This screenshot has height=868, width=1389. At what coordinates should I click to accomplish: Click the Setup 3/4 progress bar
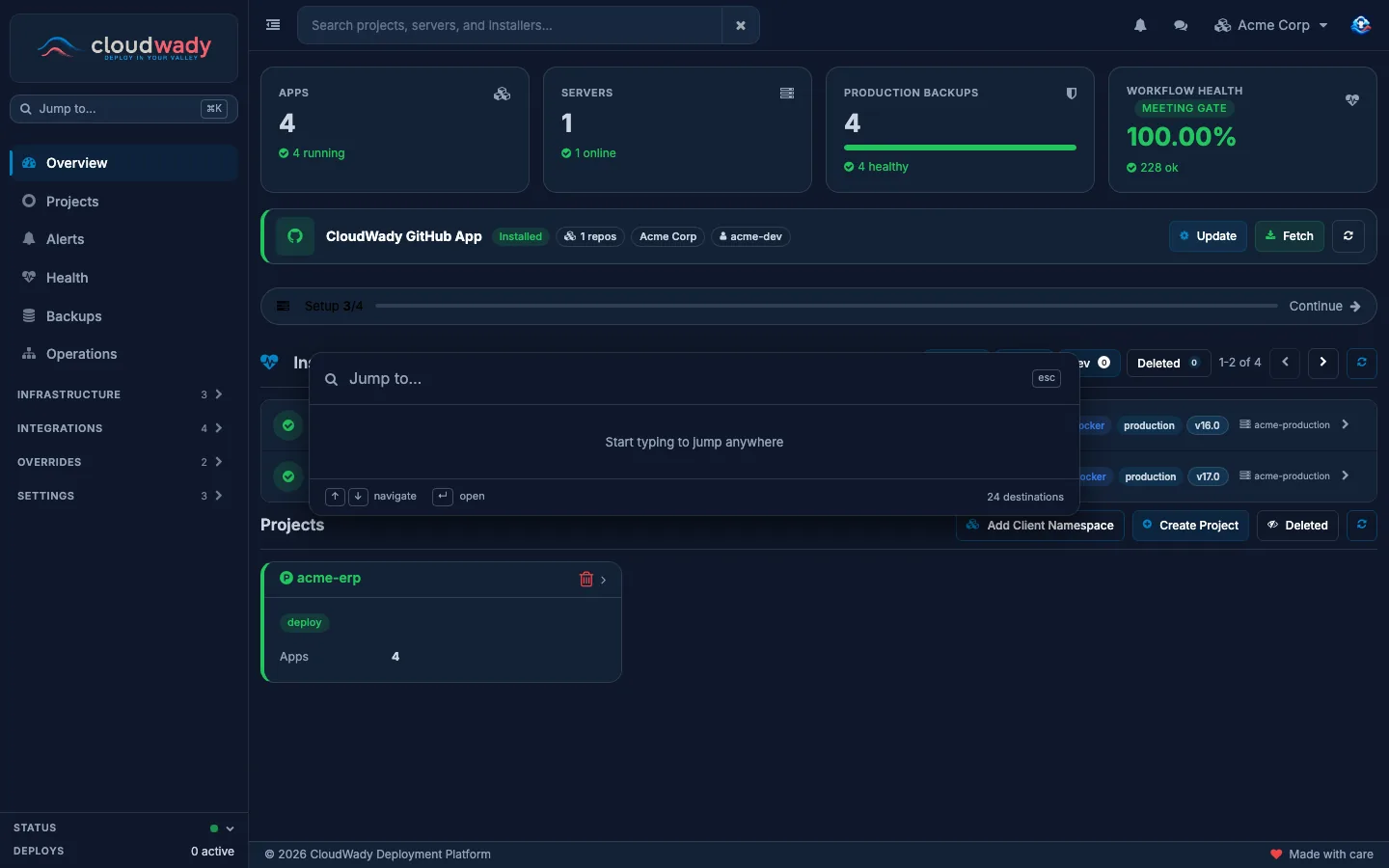point(826,306)
